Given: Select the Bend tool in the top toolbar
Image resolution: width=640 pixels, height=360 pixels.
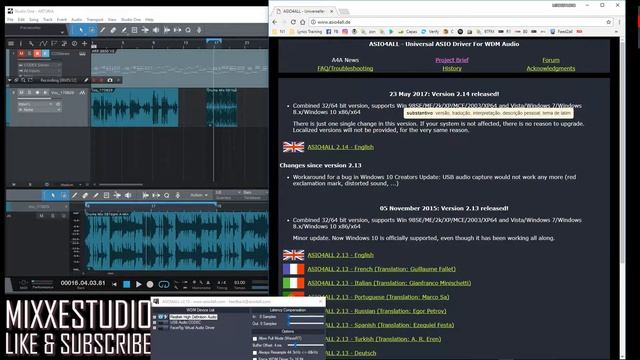Looking at the screenshot, I should 145,30.
